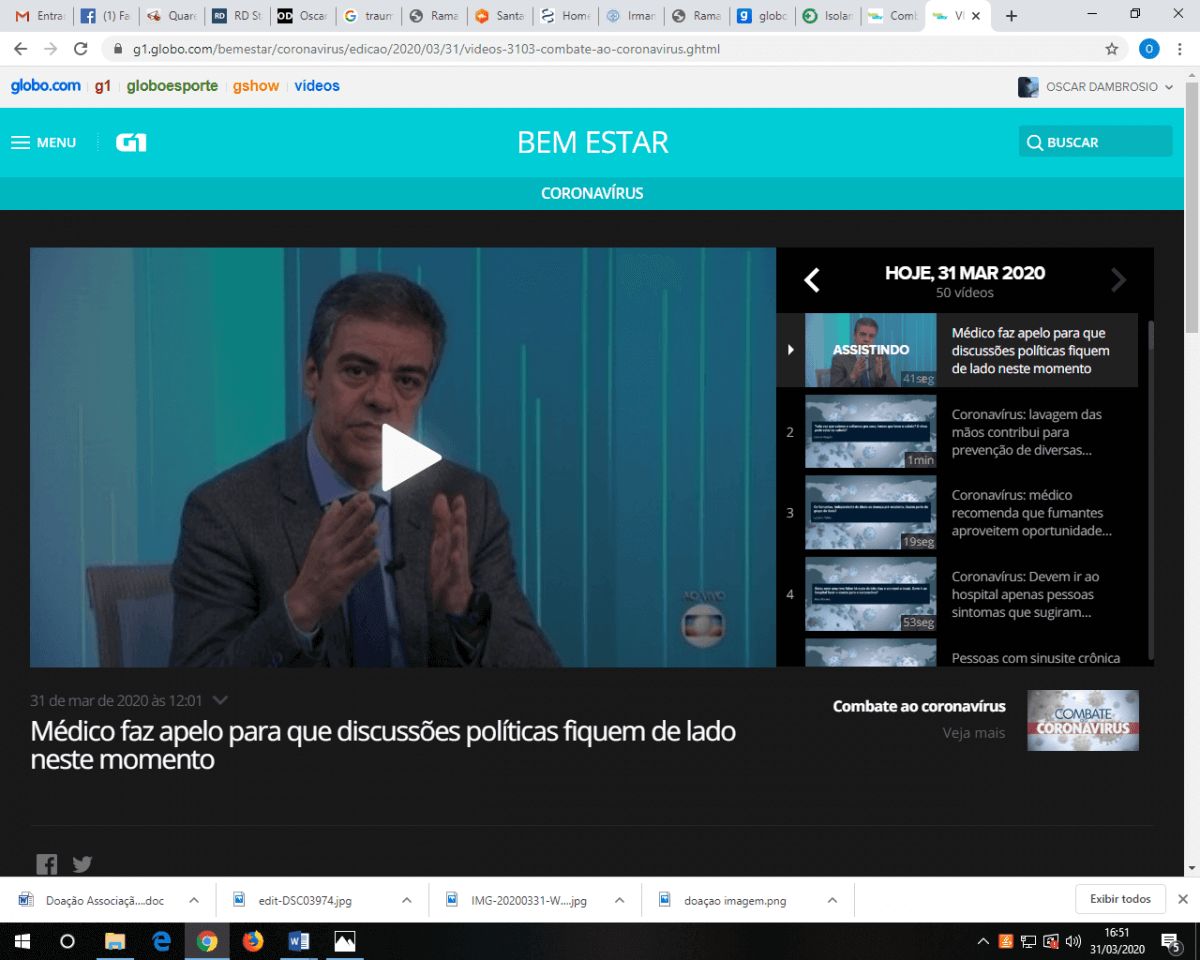Open the Chrome profile avatar
Viewport: 1200px width, 960px height.
coord(1149,49)
